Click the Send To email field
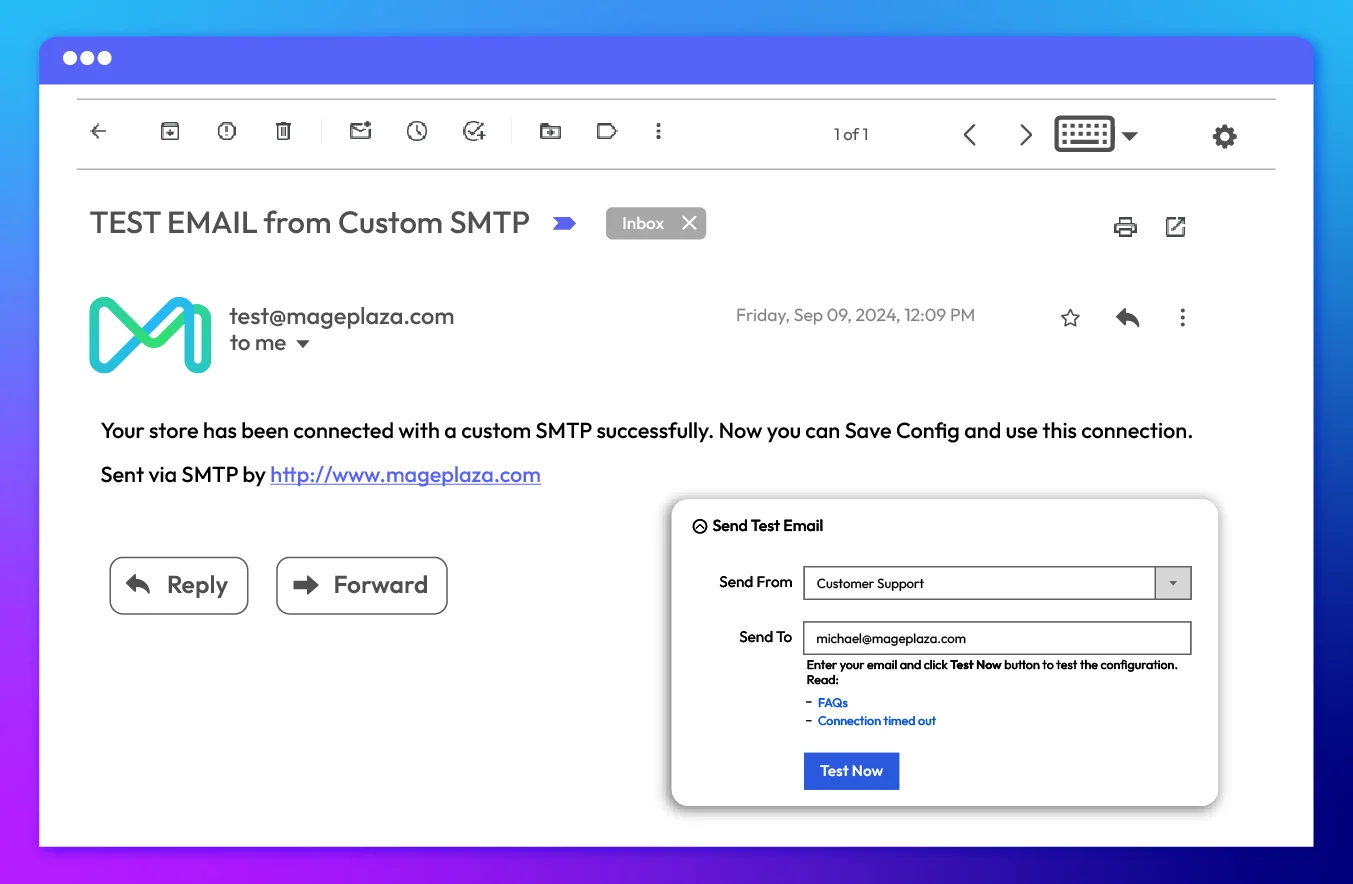 click(x=997, y=638)
